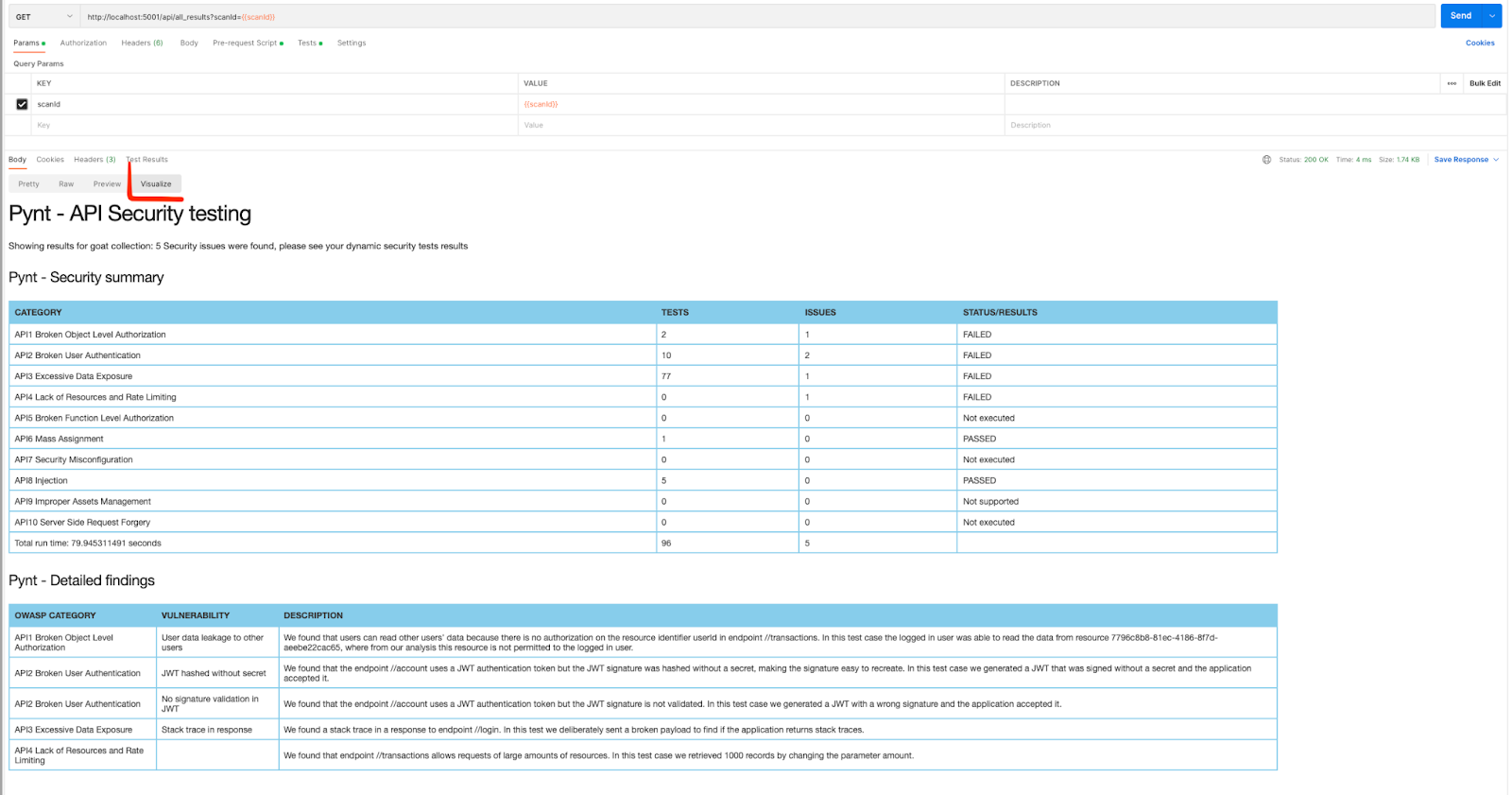Click the 'Pynt - API Security testing' heading

pyautogui.click(x=130, y=214)
